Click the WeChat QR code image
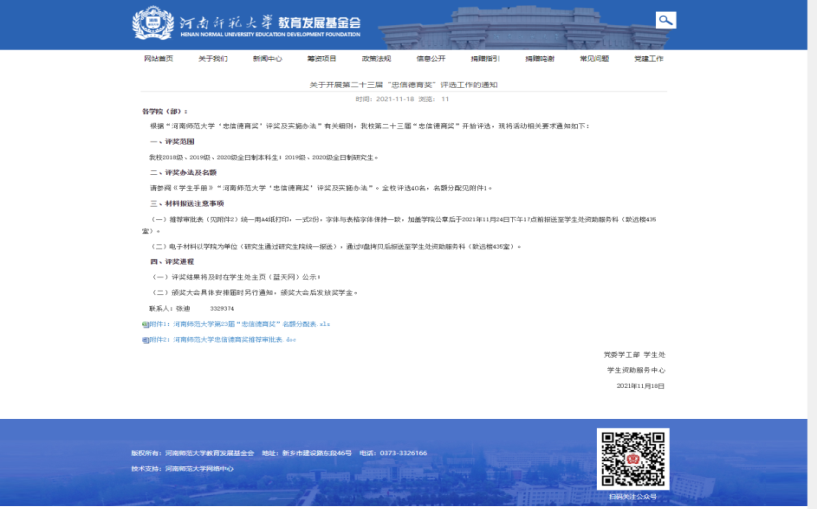 632,458
